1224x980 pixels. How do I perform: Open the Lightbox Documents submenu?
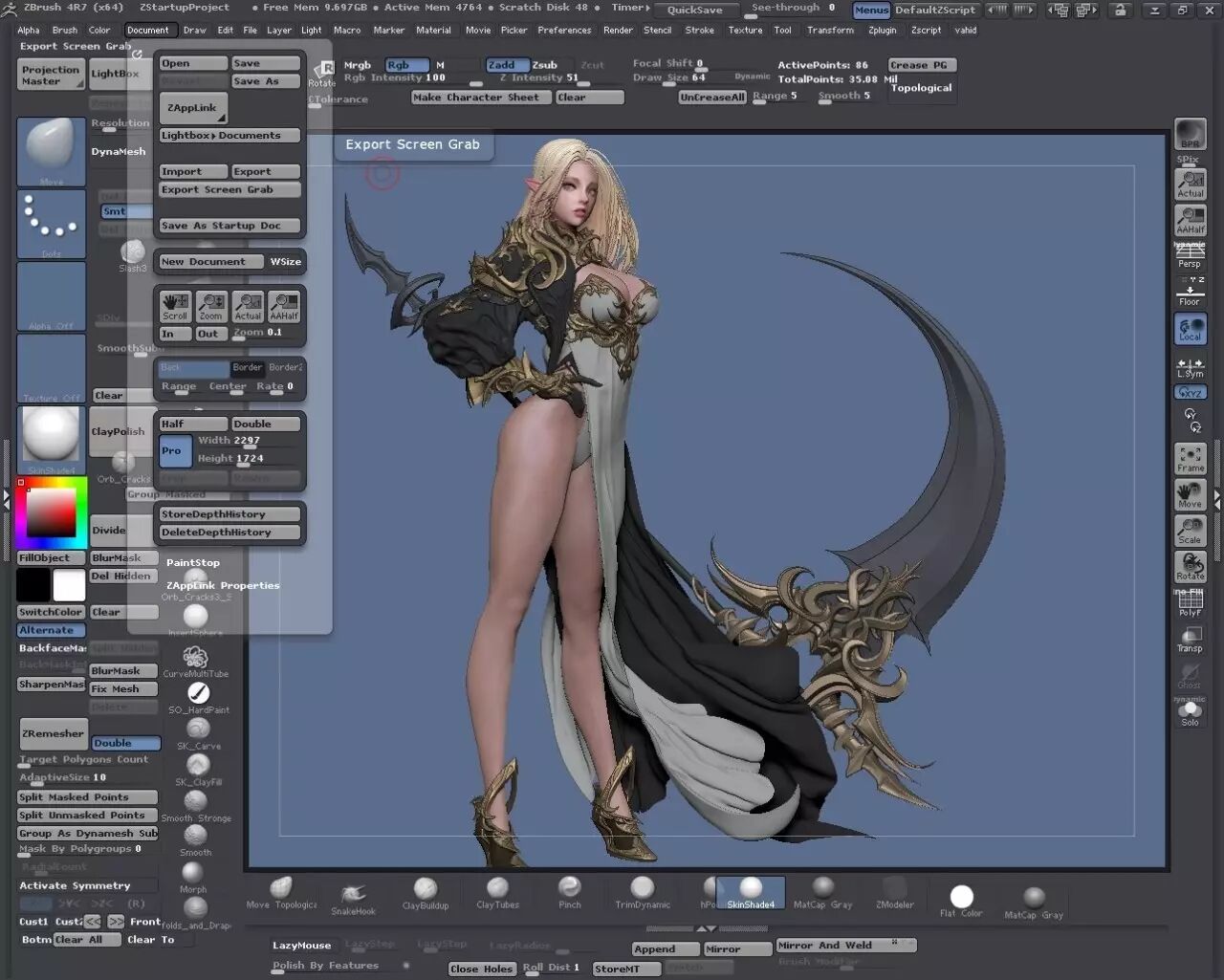229,135
